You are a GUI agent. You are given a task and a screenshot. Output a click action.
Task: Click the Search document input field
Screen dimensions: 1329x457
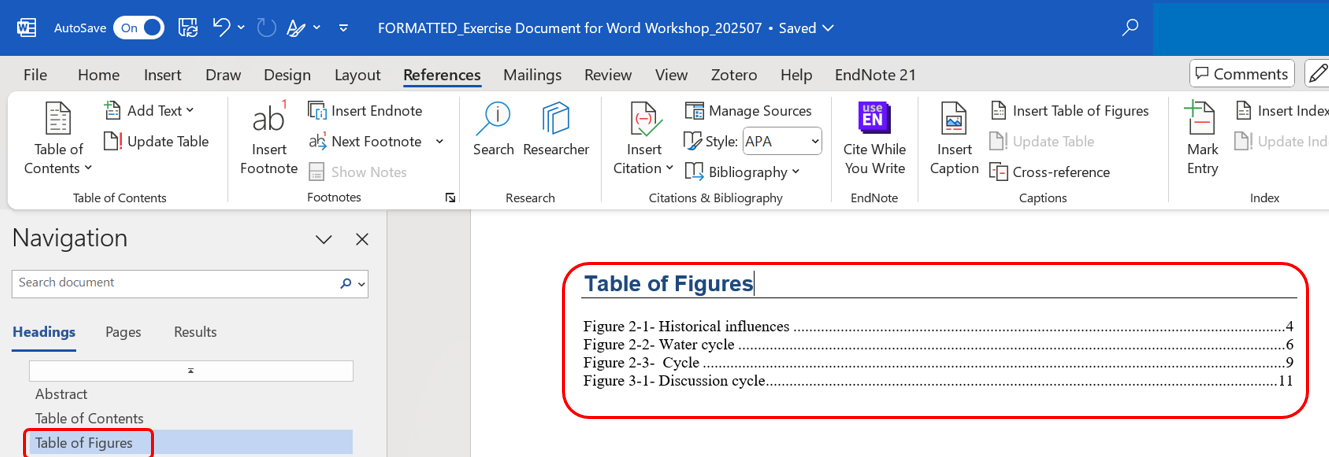point(175,283)
